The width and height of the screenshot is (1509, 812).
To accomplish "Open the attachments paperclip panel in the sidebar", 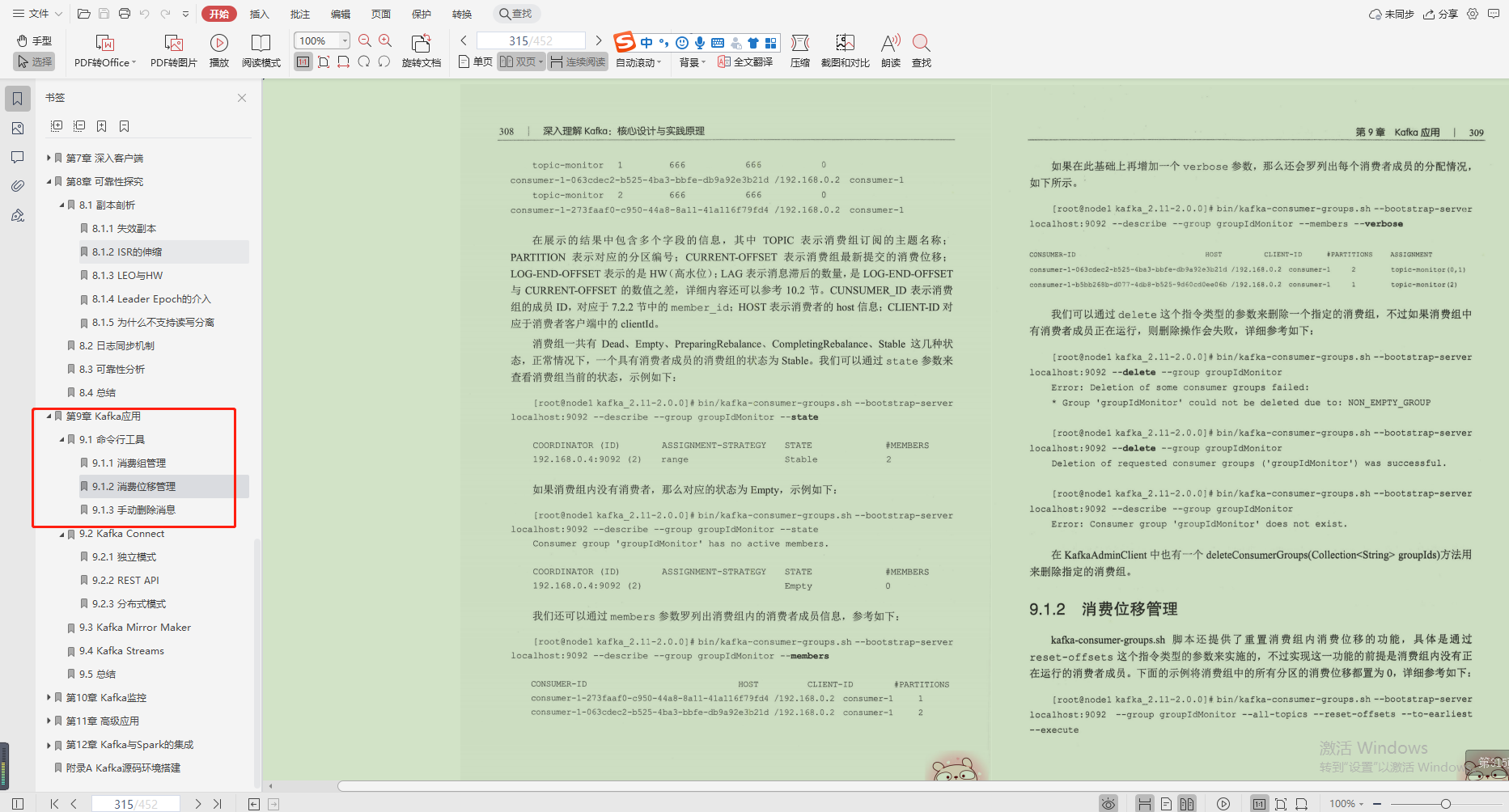I will [x=18, y=186].
